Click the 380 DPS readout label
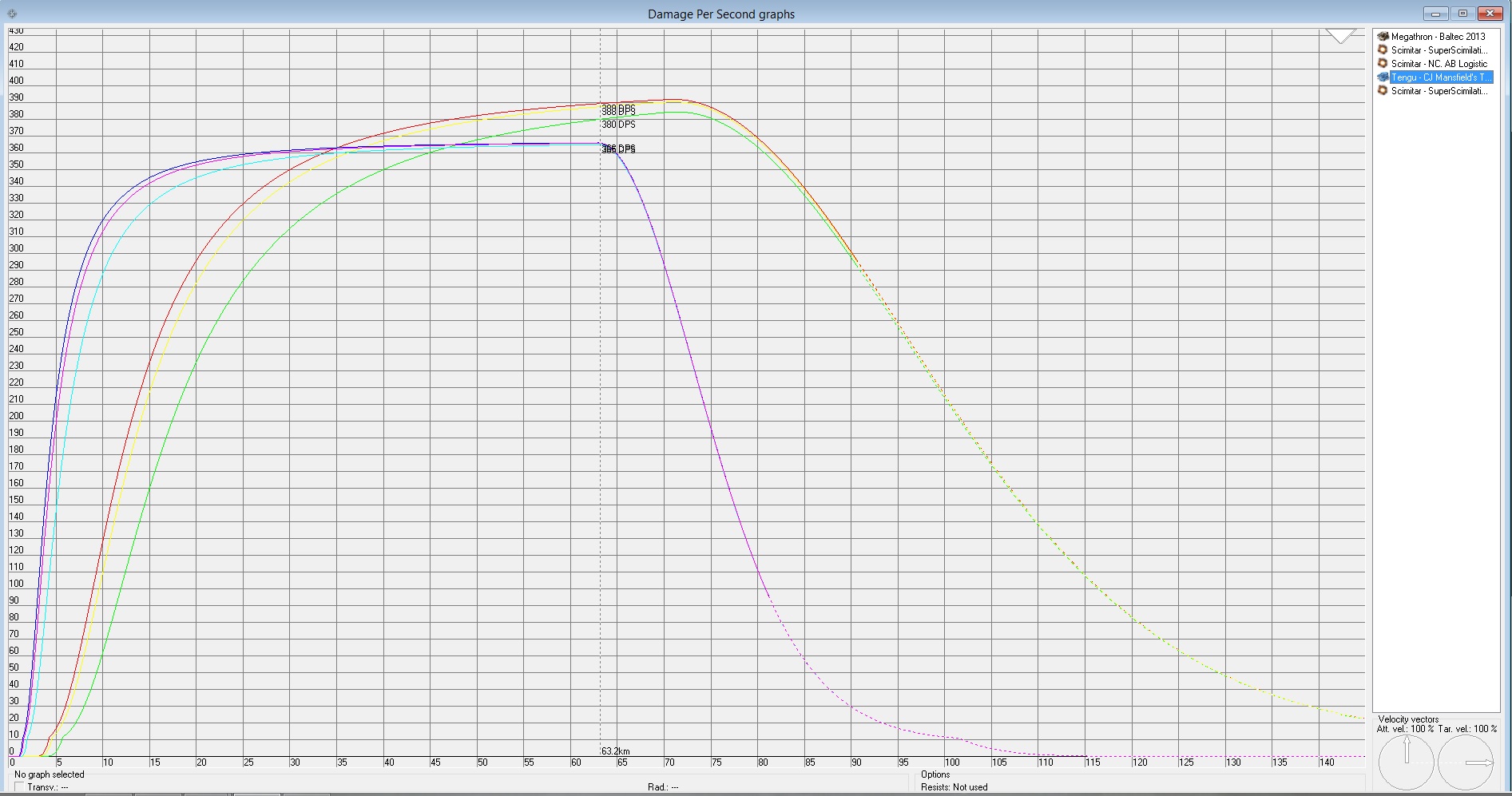The width and height of the screenshot is (1512, 796). coord(618,125)
